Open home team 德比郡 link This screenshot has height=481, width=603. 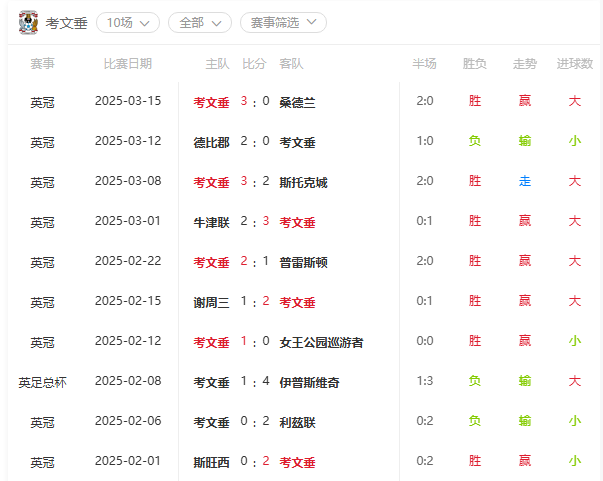(x=212, y=143)
